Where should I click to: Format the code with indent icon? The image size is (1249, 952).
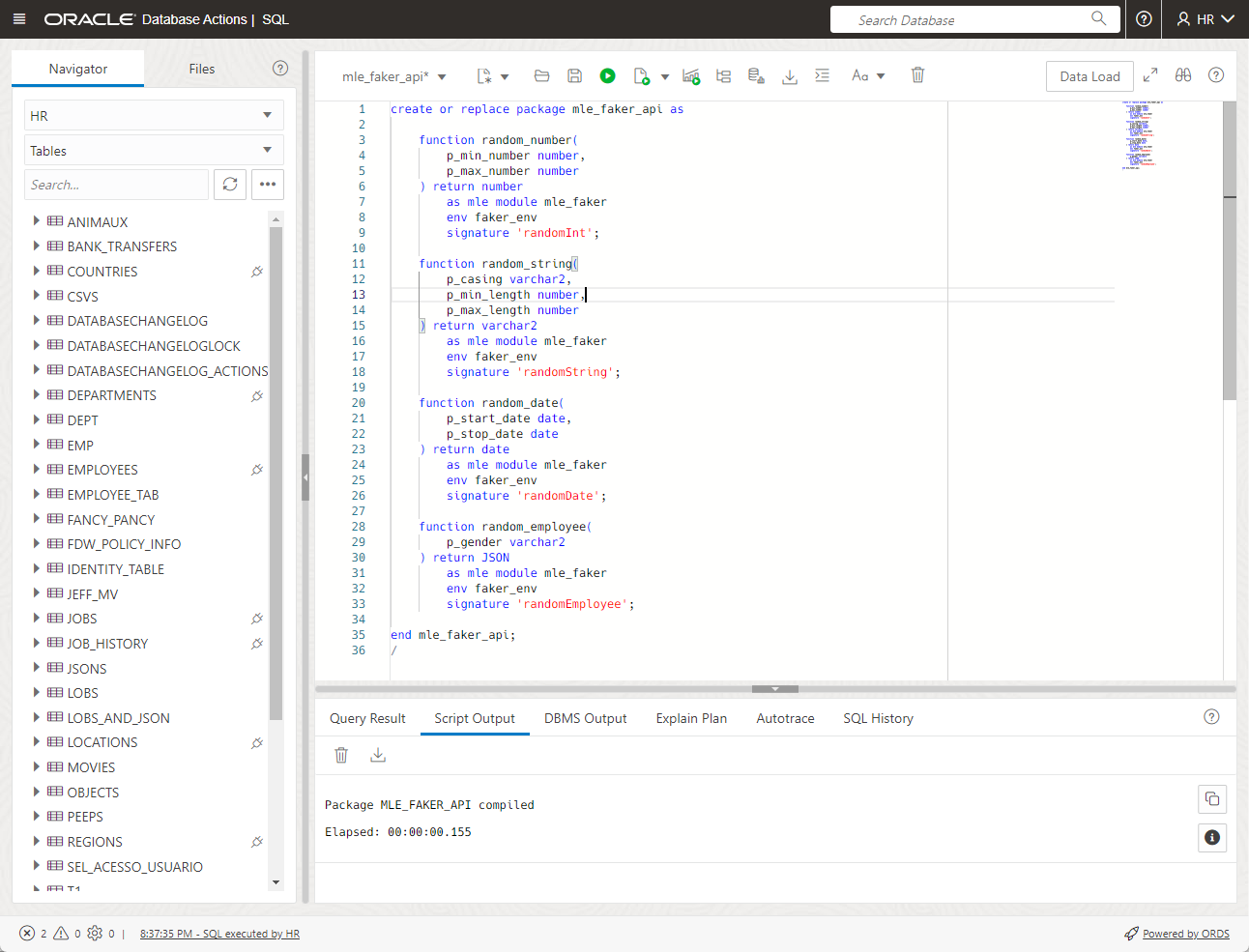(822, 75)
